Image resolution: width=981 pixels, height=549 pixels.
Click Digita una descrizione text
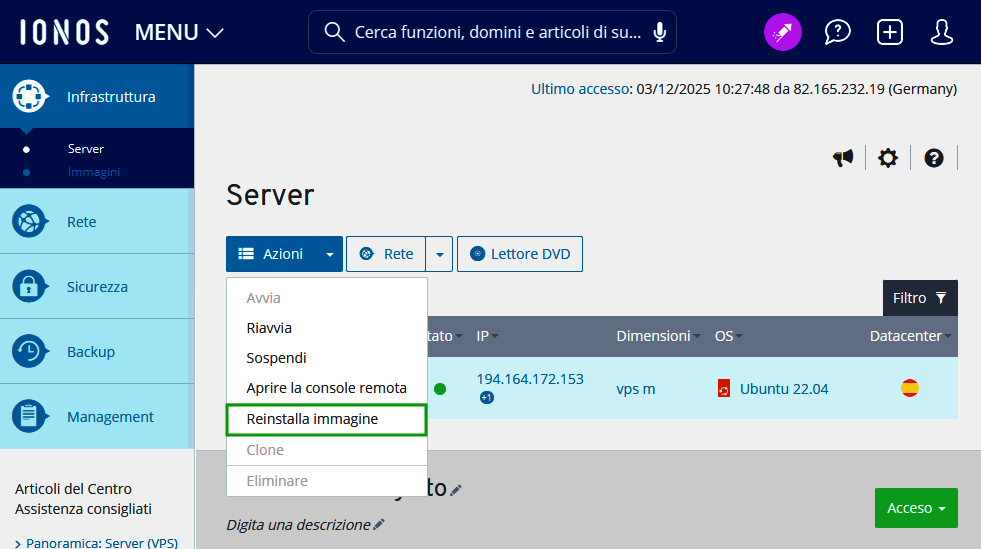pos(298,525)
